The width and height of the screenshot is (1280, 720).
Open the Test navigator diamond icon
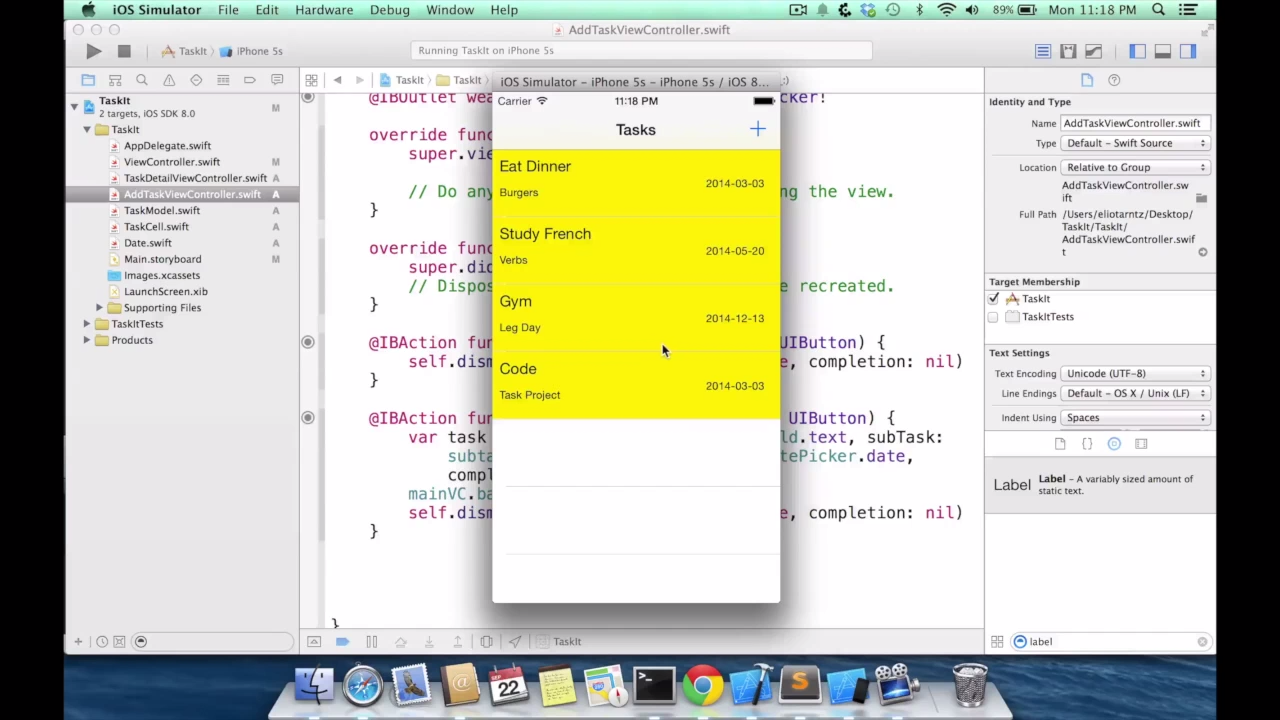(196, 80)
